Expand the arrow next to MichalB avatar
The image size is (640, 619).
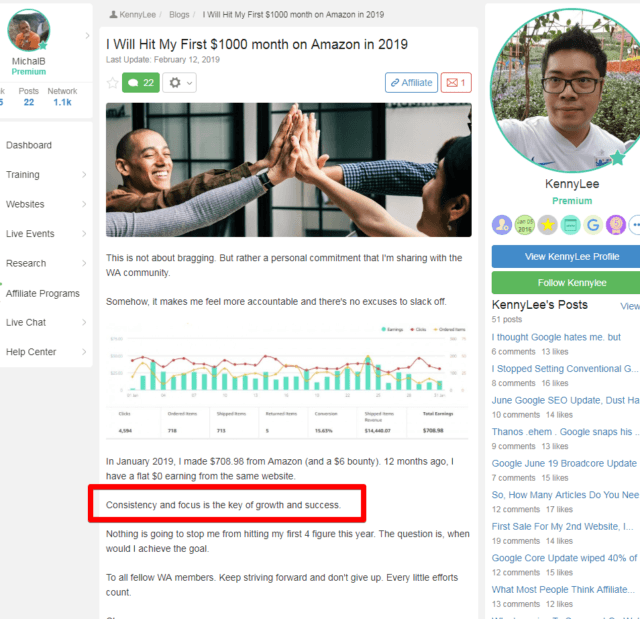tap(87, 36)
